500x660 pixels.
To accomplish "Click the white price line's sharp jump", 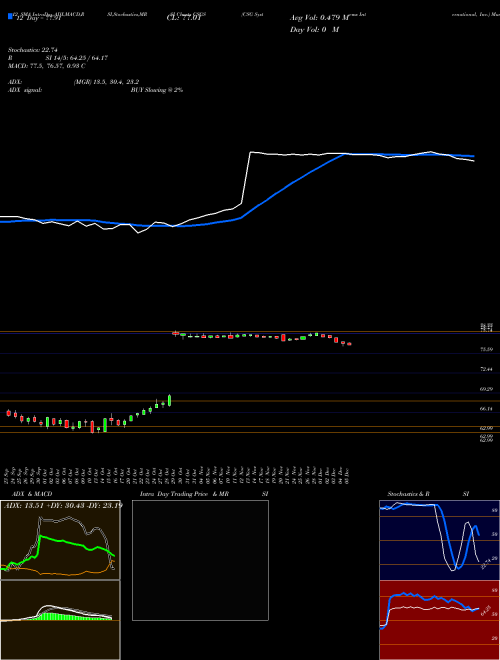I will pos(246,178).
